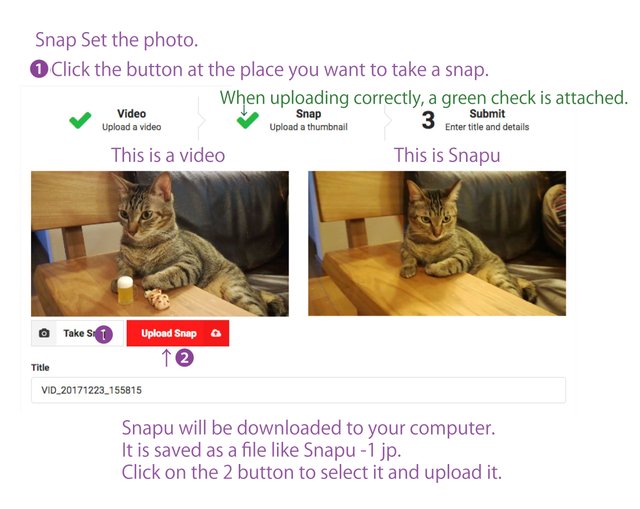Go to the Submit step
The height and width of the screenshot is (509, 640).
pos(475,120)
